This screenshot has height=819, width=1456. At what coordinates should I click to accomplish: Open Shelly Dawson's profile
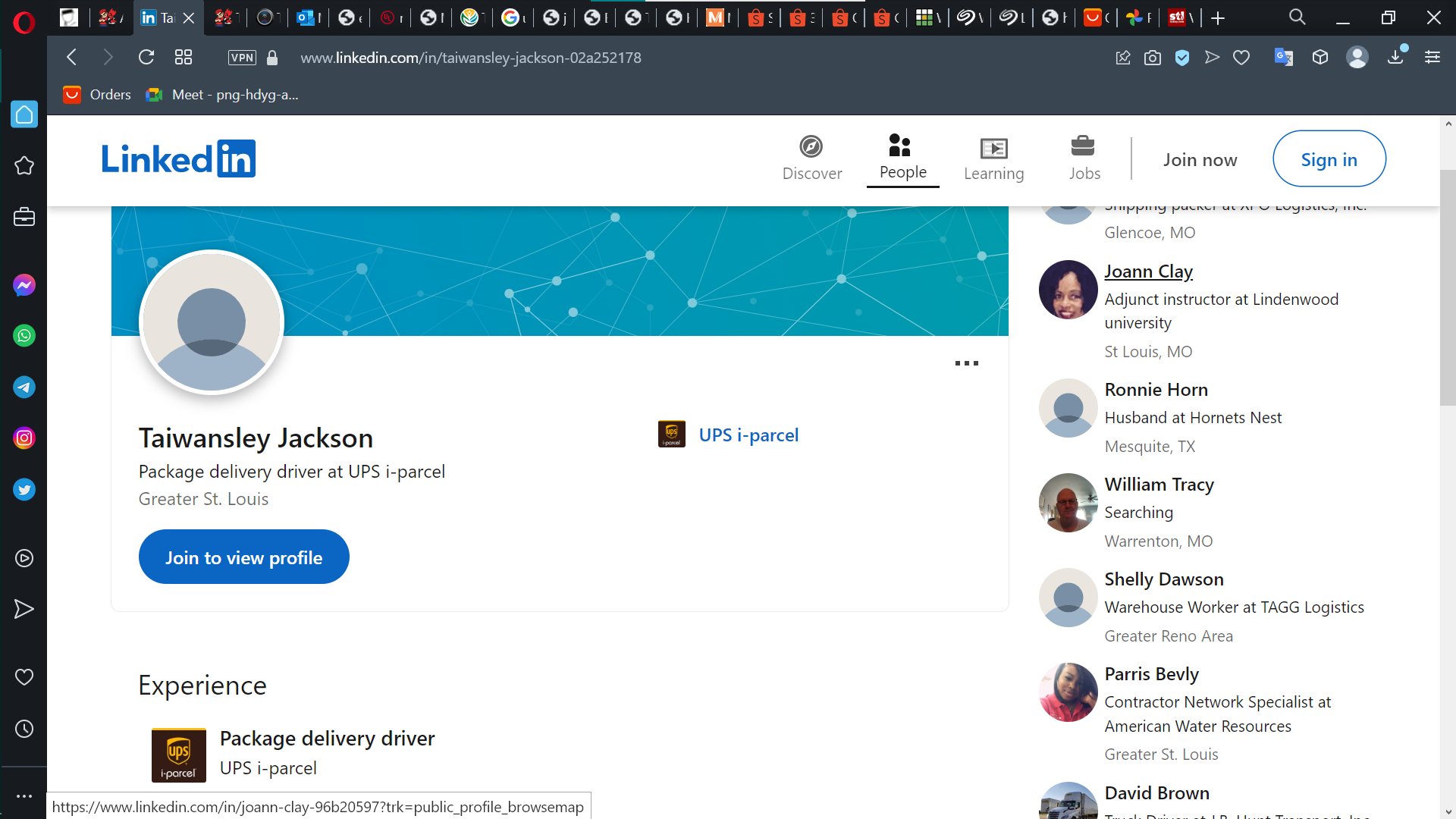point(1163,579)
